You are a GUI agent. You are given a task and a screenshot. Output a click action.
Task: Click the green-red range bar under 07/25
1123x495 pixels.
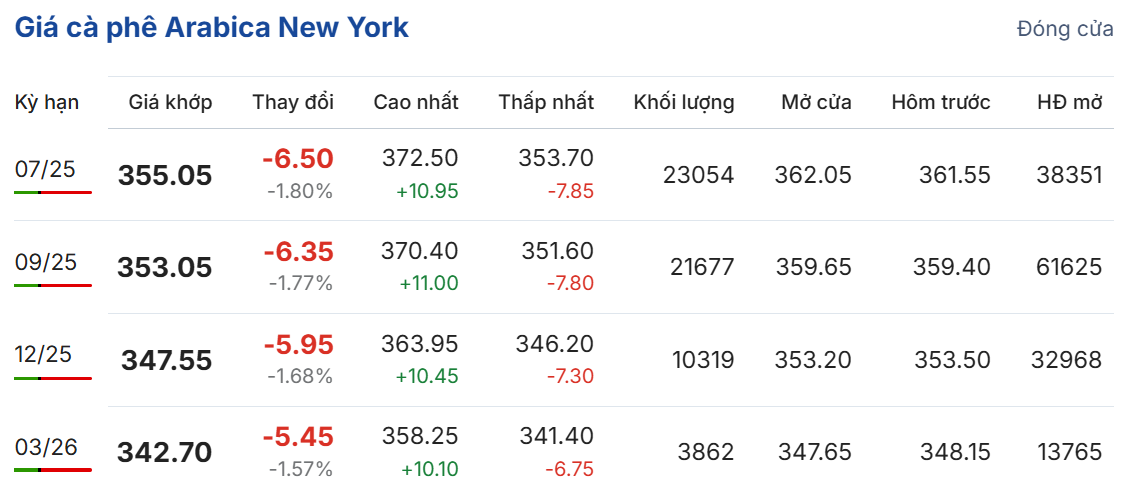pyautogui.click(x=53, y=192)
